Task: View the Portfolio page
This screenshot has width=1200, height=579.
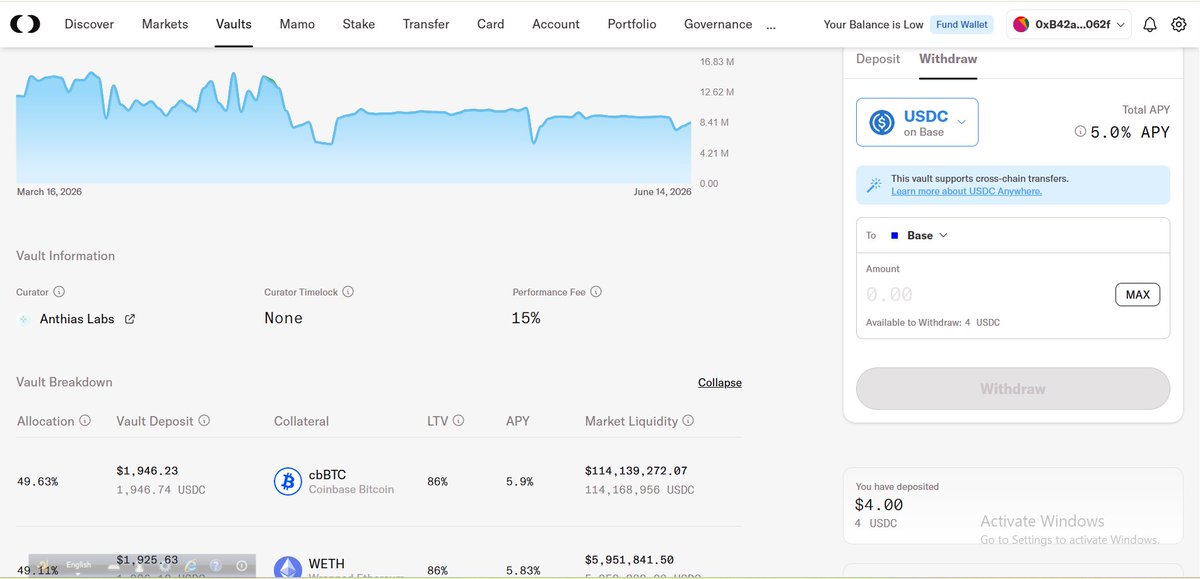Action: click(x=632, y=24)
